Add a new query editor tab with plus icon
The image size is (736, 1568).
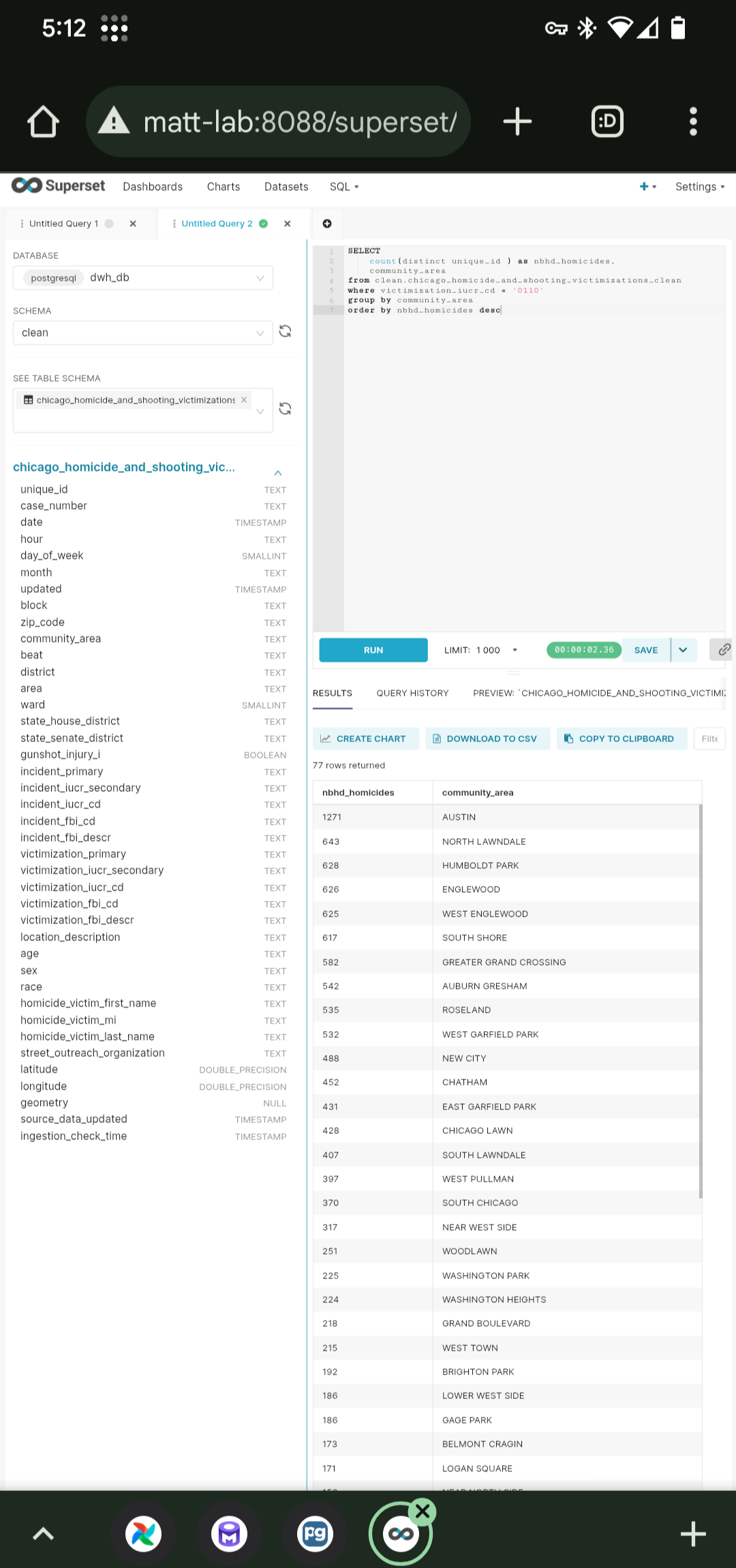coord(327,223)
